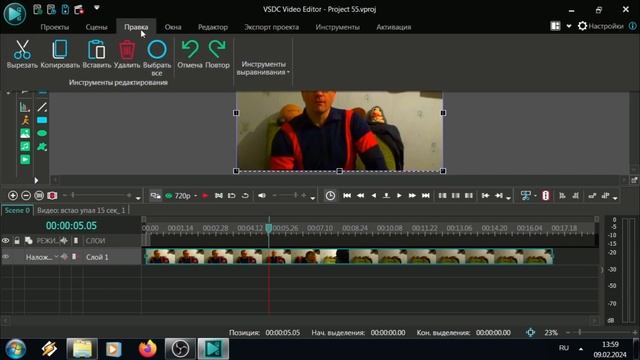This screenshot has height=360, width=640.
Task: Click the play forward triangle button
Action: 399,196
